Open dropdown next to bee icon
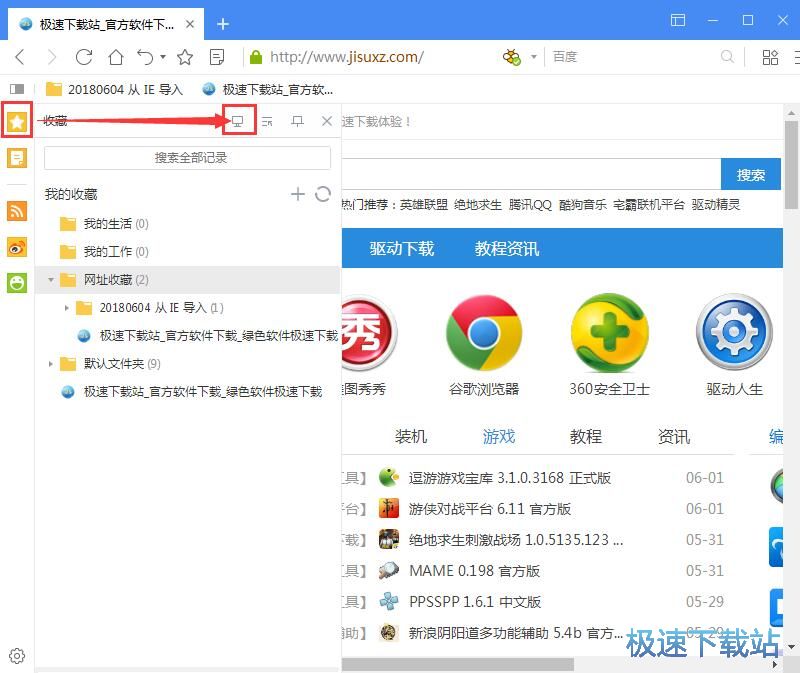 [x=534, y=57]
